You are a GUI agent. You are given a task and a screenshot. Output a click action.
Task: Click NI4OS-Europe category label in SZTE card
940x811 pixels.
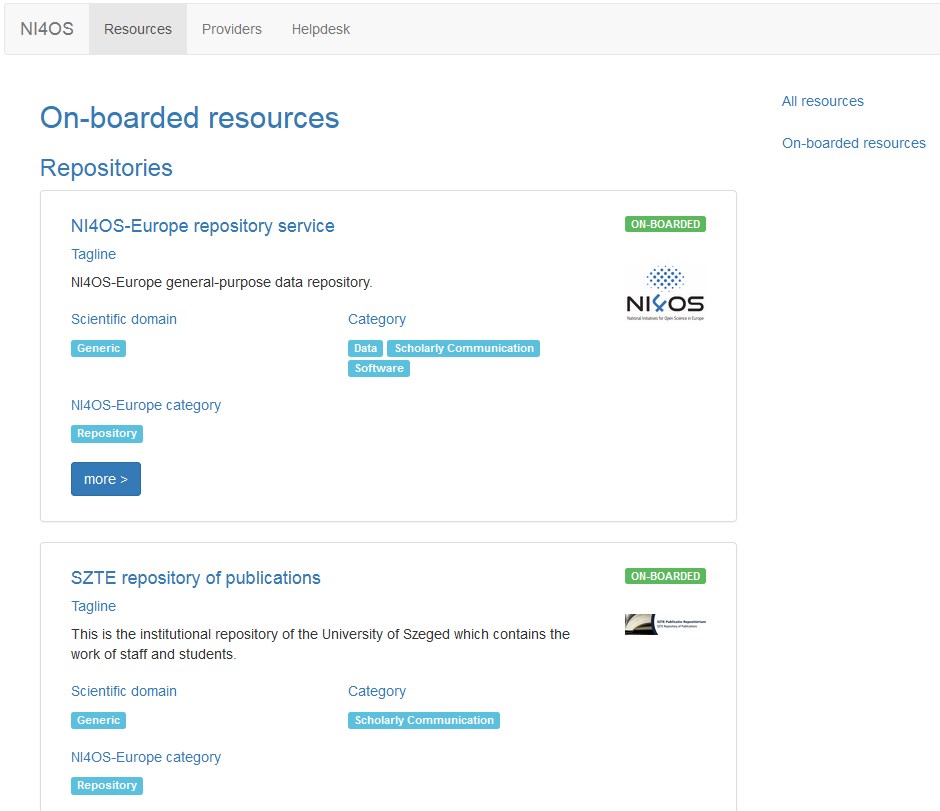coord(146,757)
